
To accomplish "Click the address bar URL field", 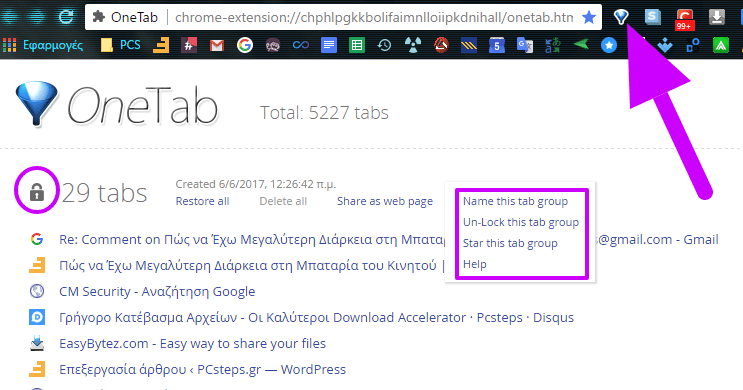I will click(x=374, y=18).
